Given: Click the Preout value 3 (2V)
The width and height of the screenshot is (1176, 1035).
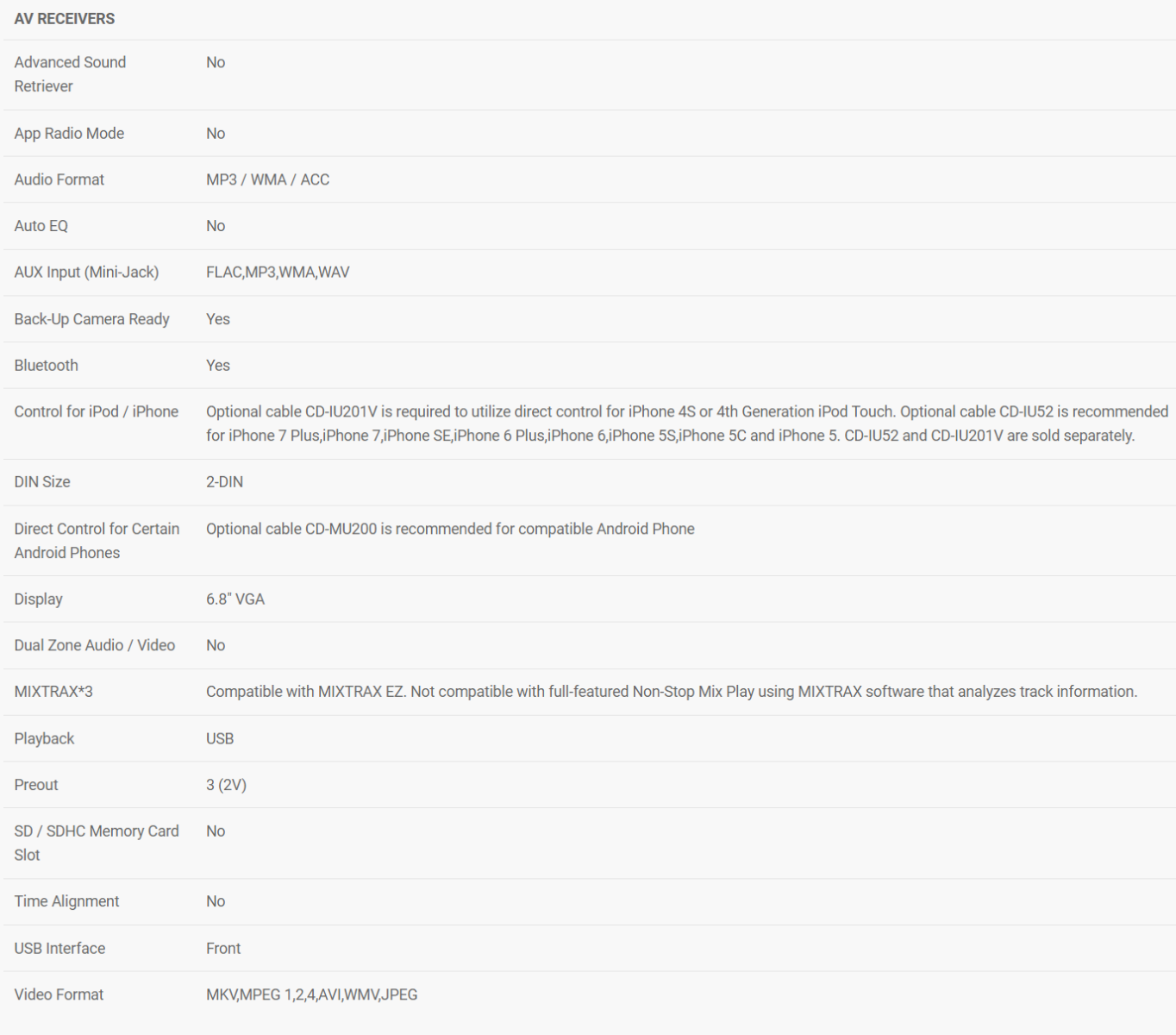Looking at the screenshot, I should pos(226,785).
